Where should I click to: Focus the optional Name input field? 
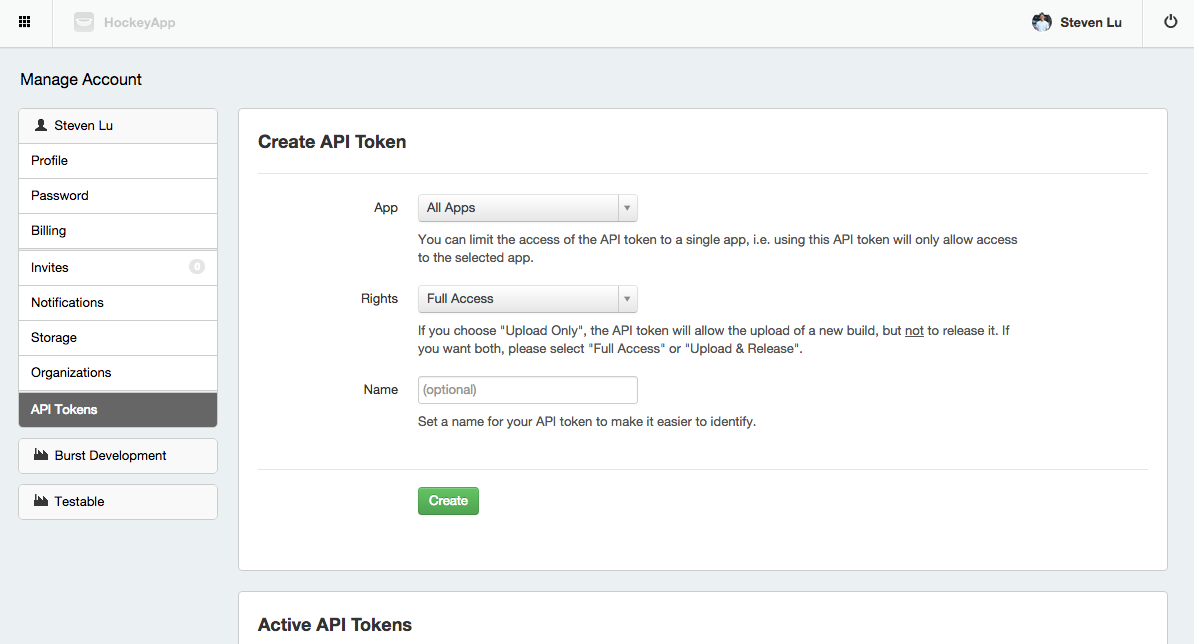pos(527,390)
